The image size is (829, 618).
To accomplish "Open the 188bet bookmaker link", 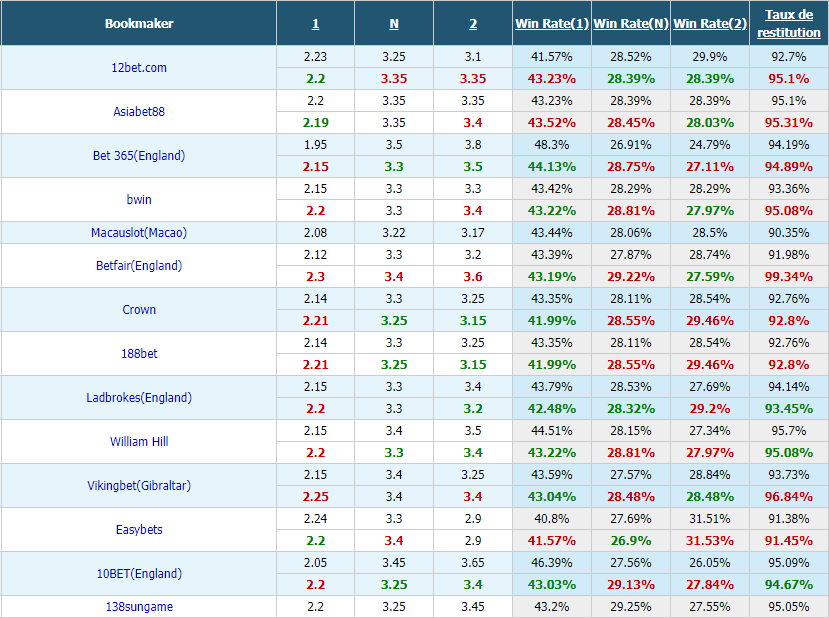I will (x=139, y=354).
